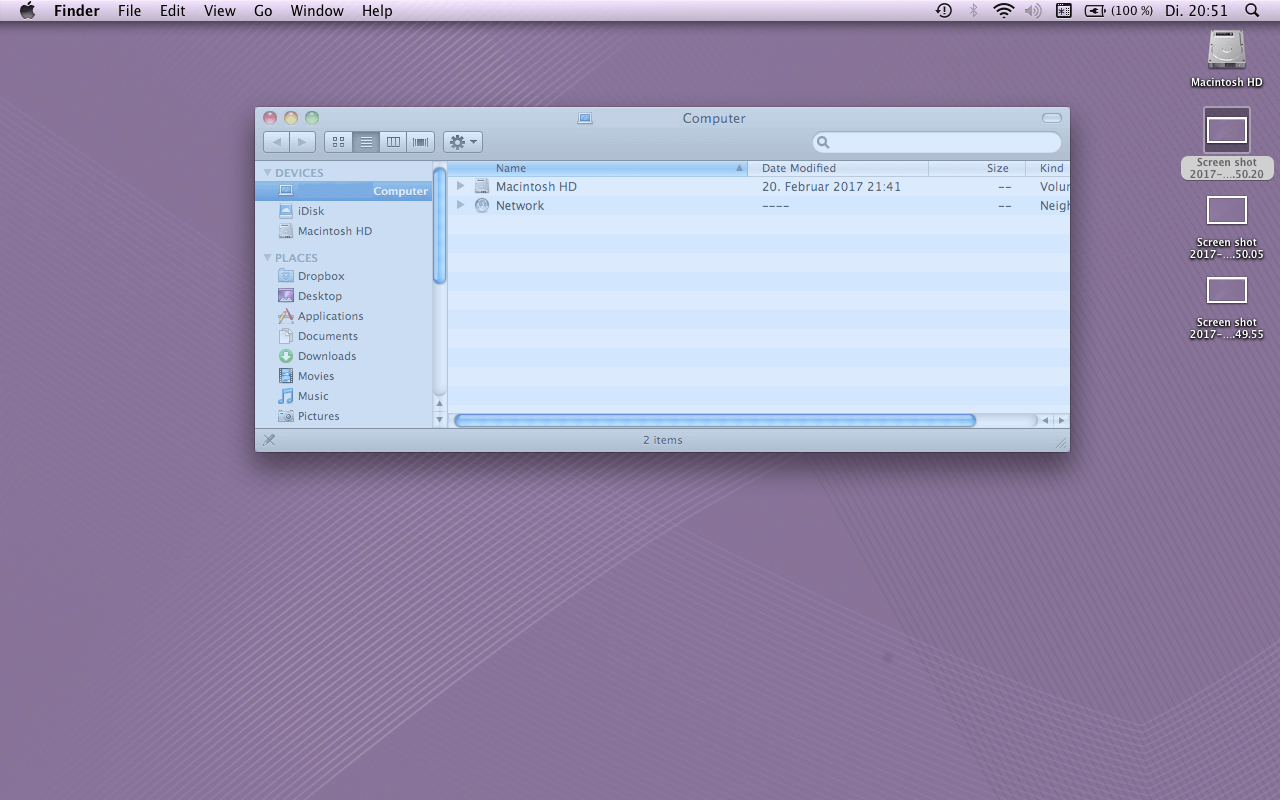Toggle toolbar visibility with pill button
Image resolution: width=1280 pixels, height=800 pixels.
(x=1051, y=118)
